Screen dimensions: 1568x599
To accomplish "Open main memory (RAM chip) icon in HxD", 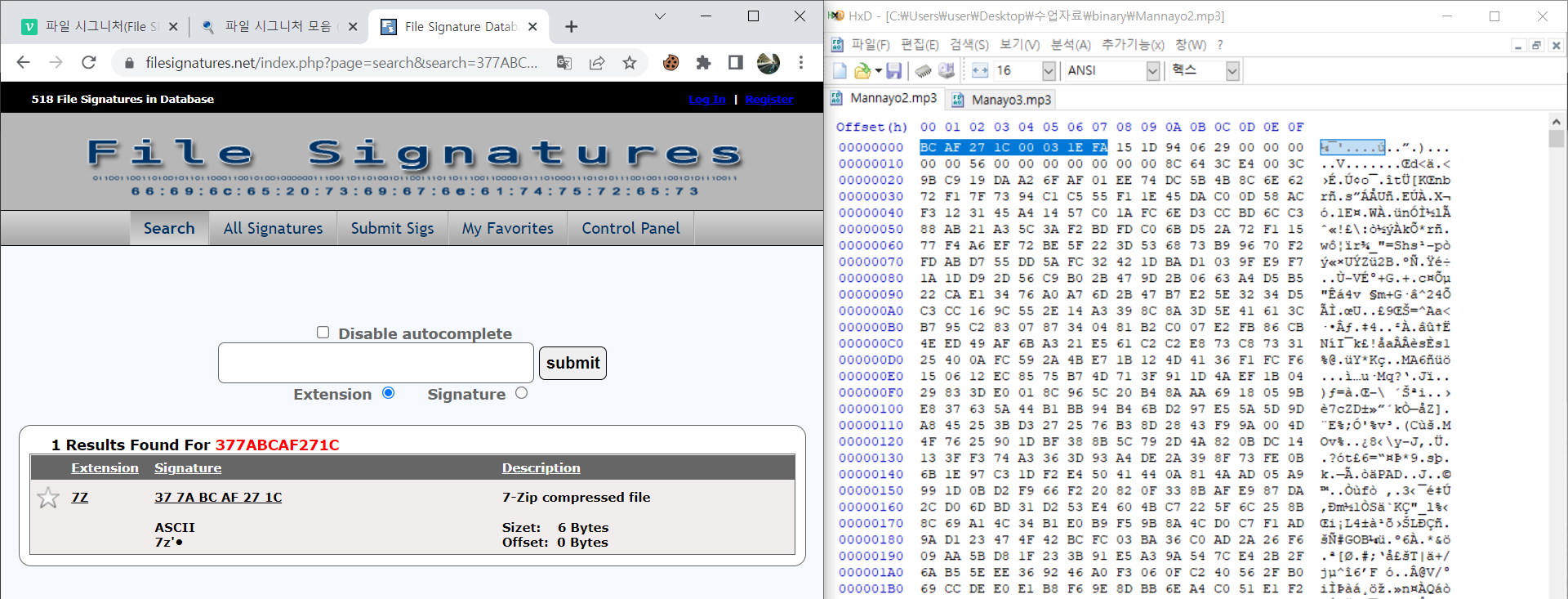I will 923,71.
